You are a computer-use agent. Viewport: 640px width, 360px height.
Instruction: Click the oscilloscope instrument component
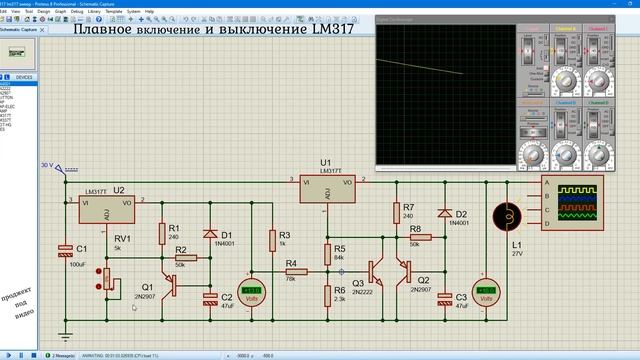(572, 203)
